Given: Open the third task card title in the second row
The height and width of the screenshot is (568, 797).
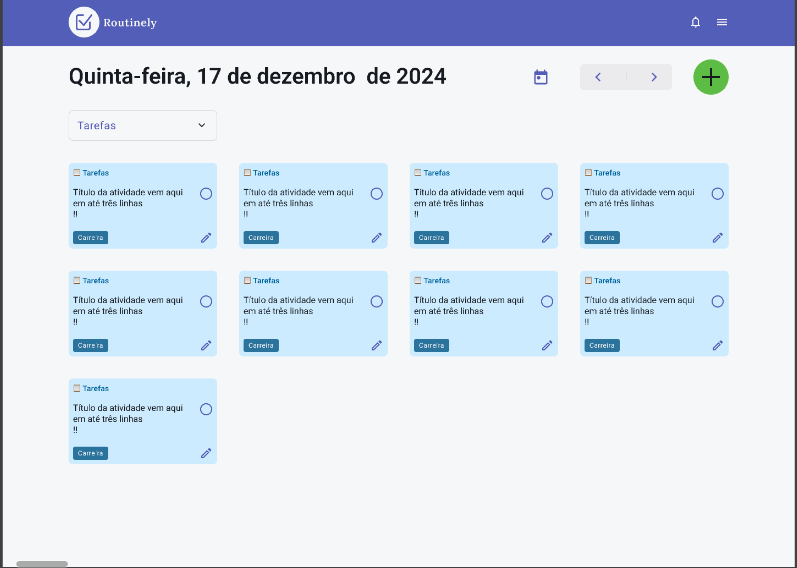Looking at the screenshot, I should click(x=467, y=305).
